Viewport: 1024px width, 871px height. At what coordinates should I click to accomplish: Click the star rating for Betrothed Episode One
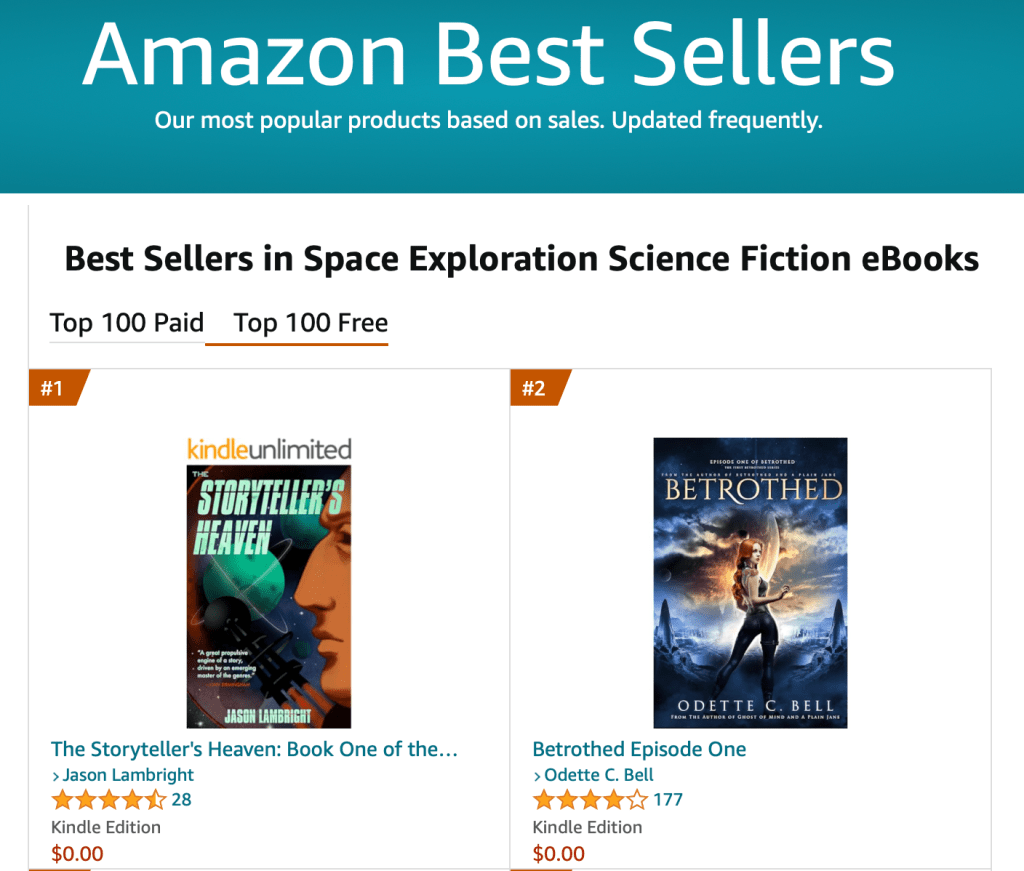coord(590,800)
